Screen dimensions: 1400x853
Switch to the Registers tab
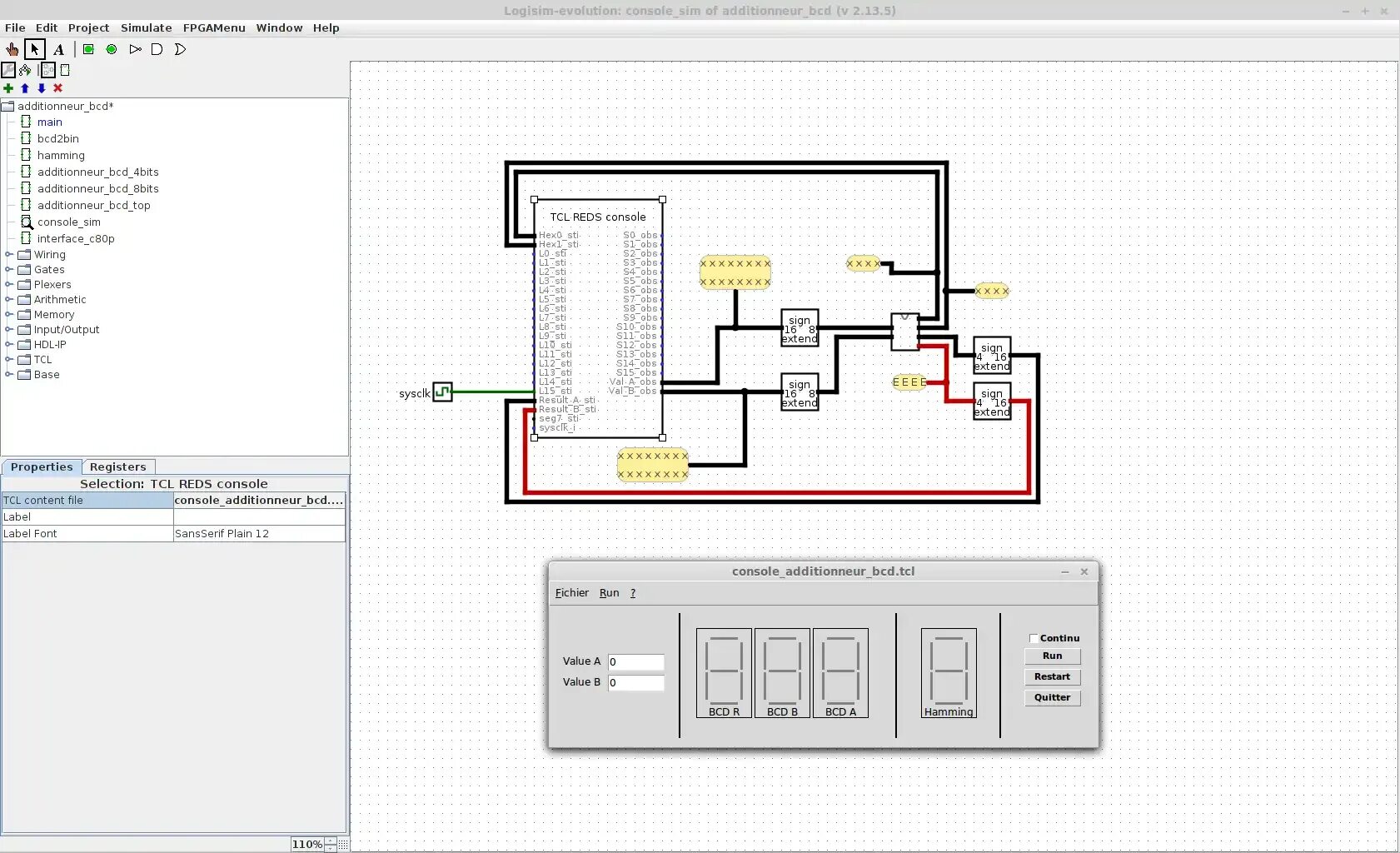click(x=117, y=466)
